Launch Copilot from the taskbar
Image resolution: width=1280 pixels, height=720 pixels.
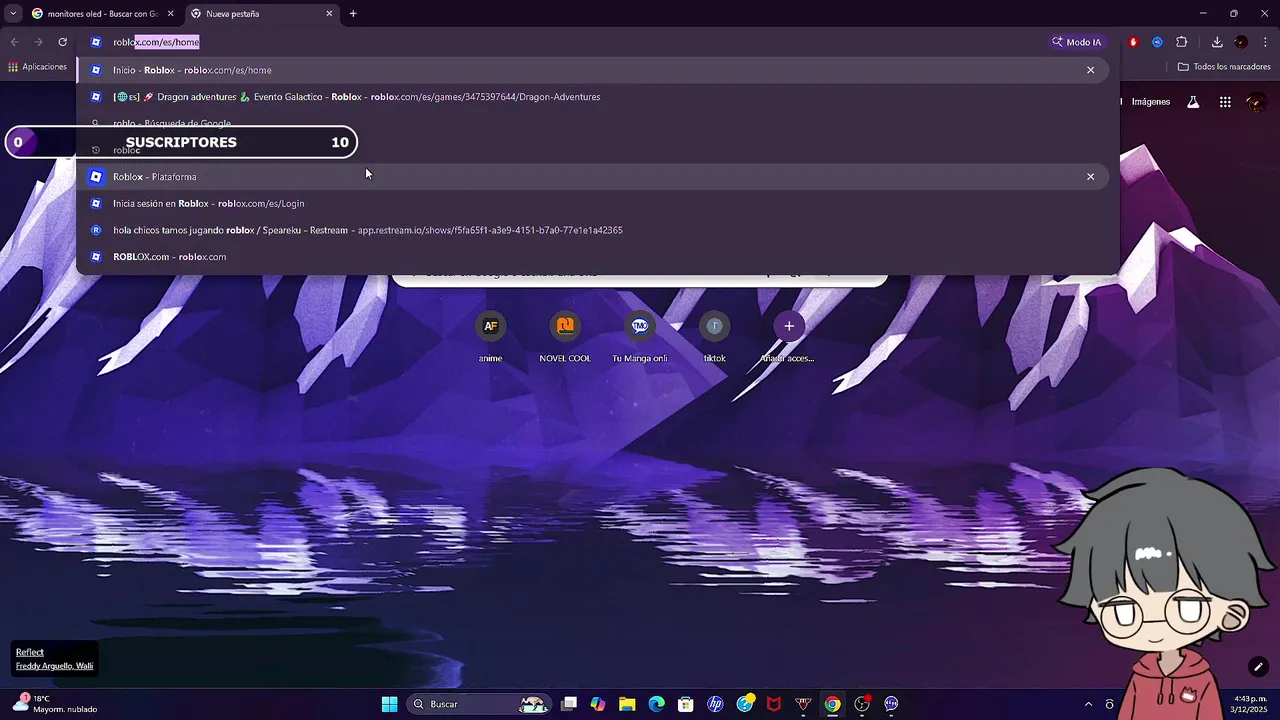click(x=598, y=704)
